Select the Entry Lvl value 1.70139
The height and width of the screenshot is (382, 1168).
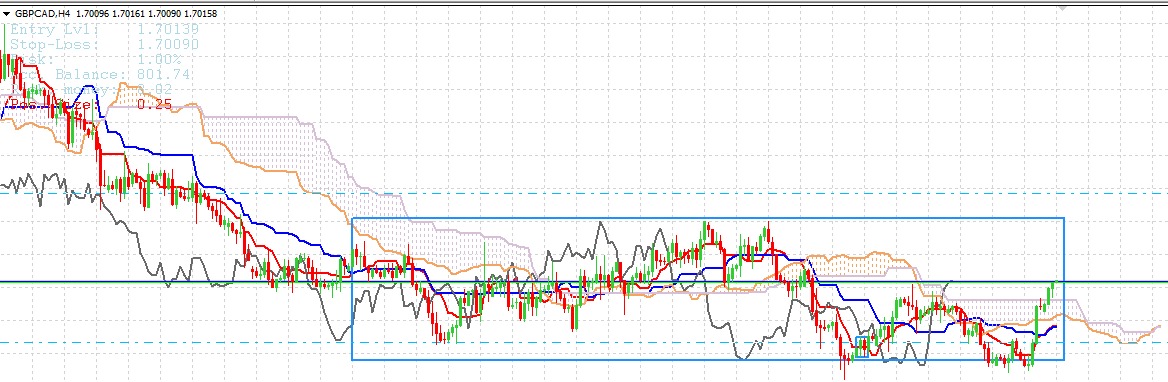click(x=168, y=30)
